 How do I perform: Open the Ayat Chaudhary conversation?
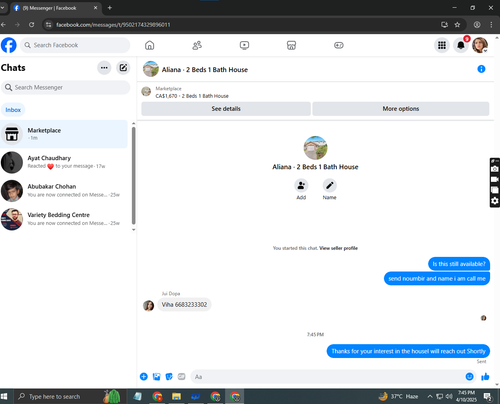pyautogui.click(x=64, y=162)
